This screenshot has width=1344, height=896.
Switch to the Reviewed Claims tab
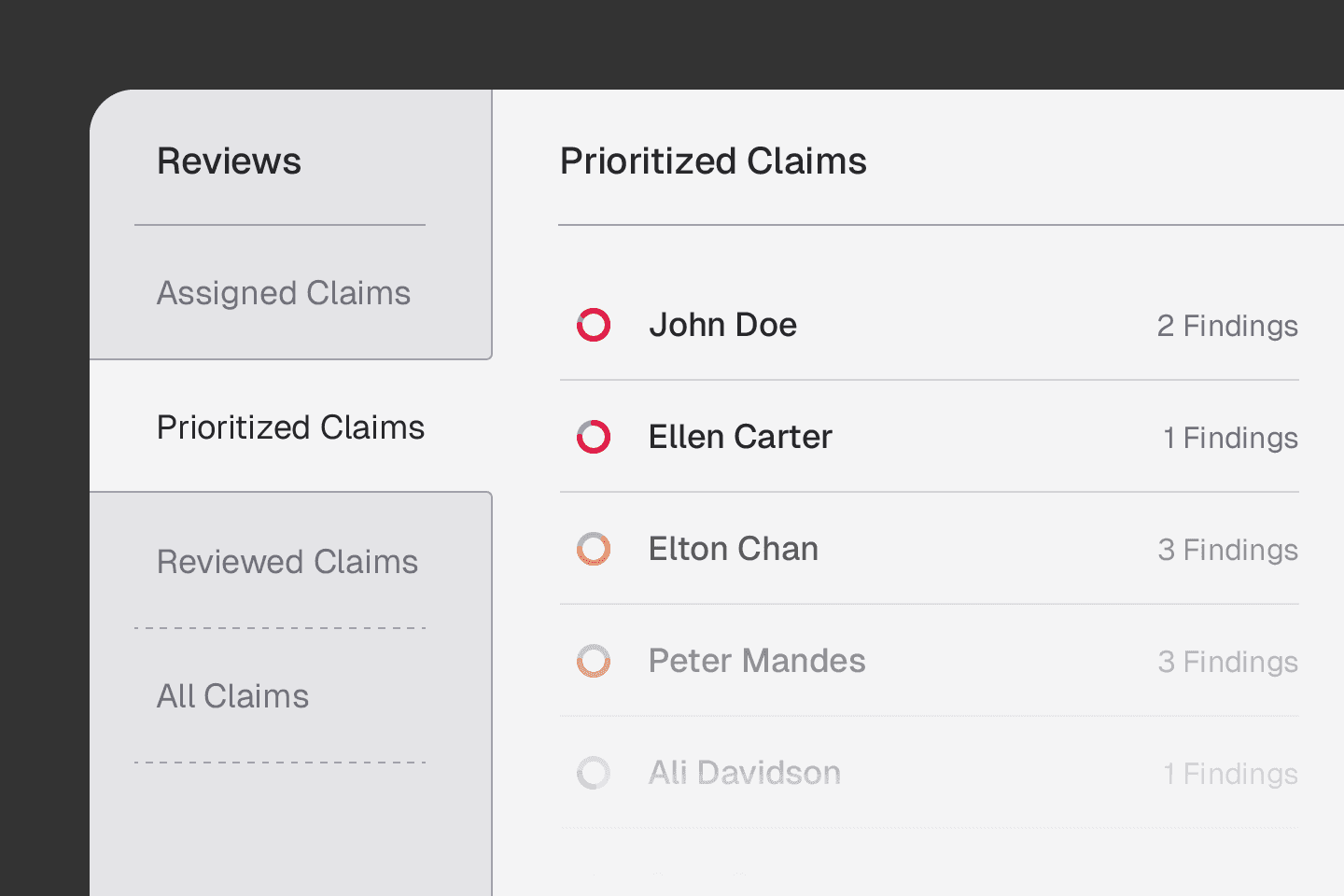click(287, 562)
